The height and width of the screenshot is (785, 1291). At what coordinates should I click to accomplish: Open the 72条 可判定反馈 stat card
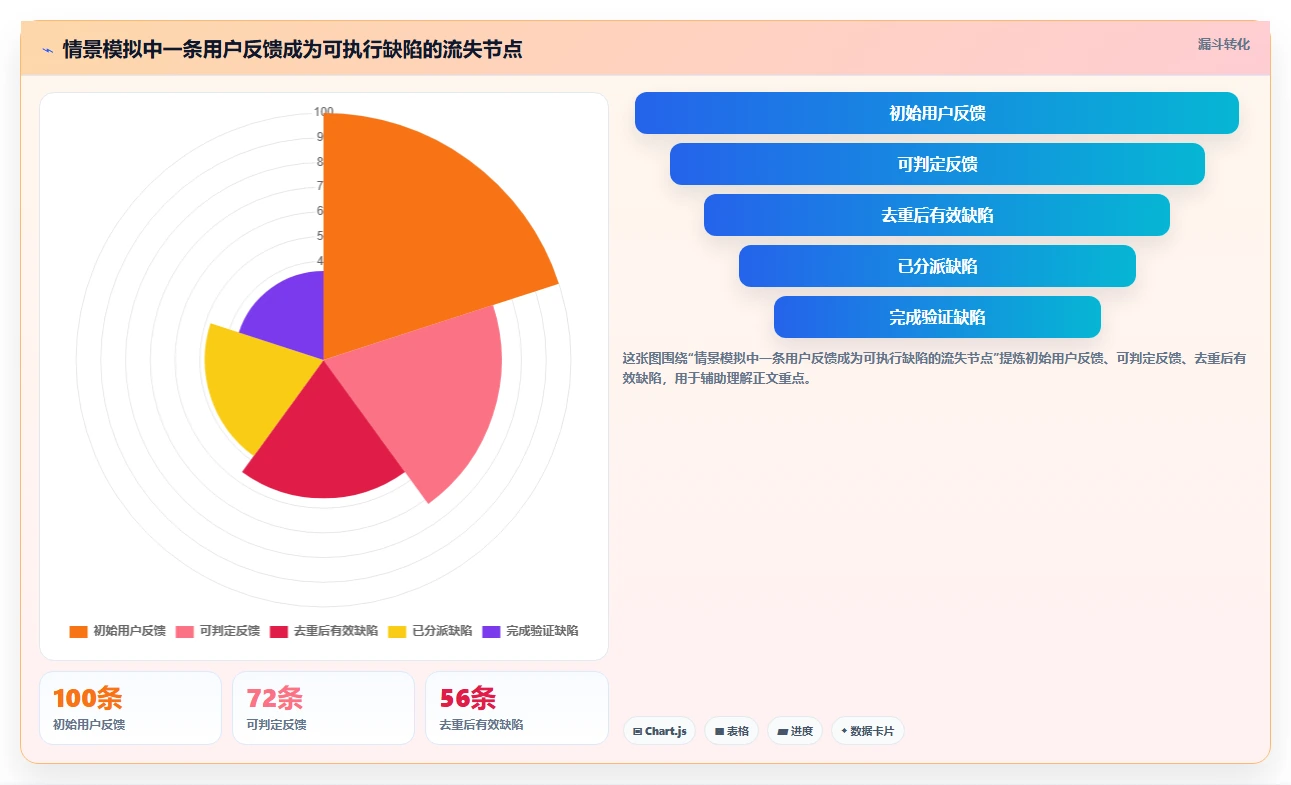coord(323,708)
